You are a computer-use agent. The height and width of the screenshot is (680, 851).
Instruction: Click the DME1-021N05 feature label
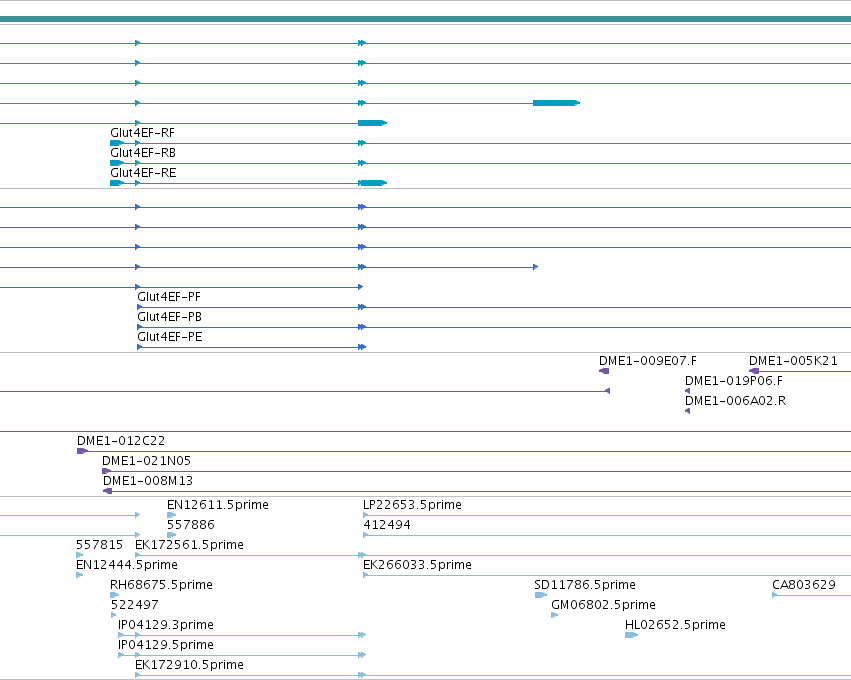pyautogui.click(x=147, y=461)
